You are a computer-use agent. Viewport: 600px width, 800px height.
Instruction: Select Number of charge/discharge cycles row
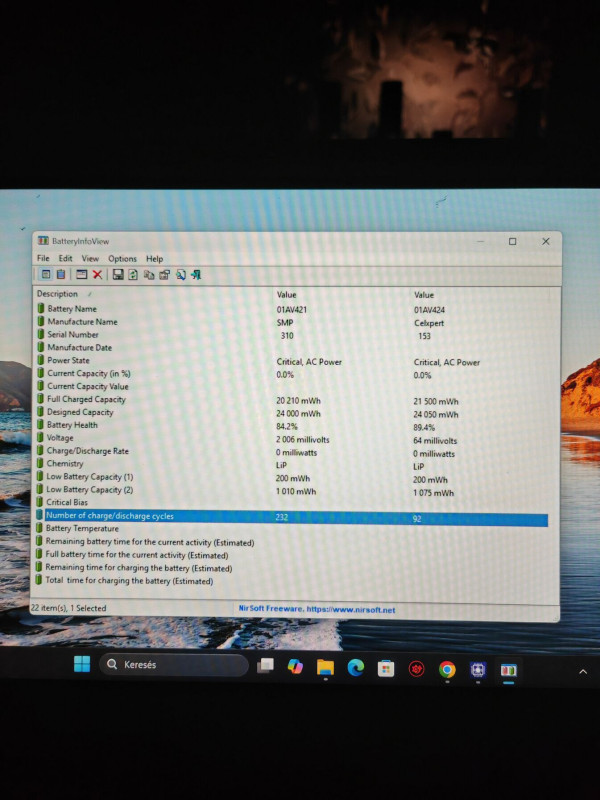[292, 517]
